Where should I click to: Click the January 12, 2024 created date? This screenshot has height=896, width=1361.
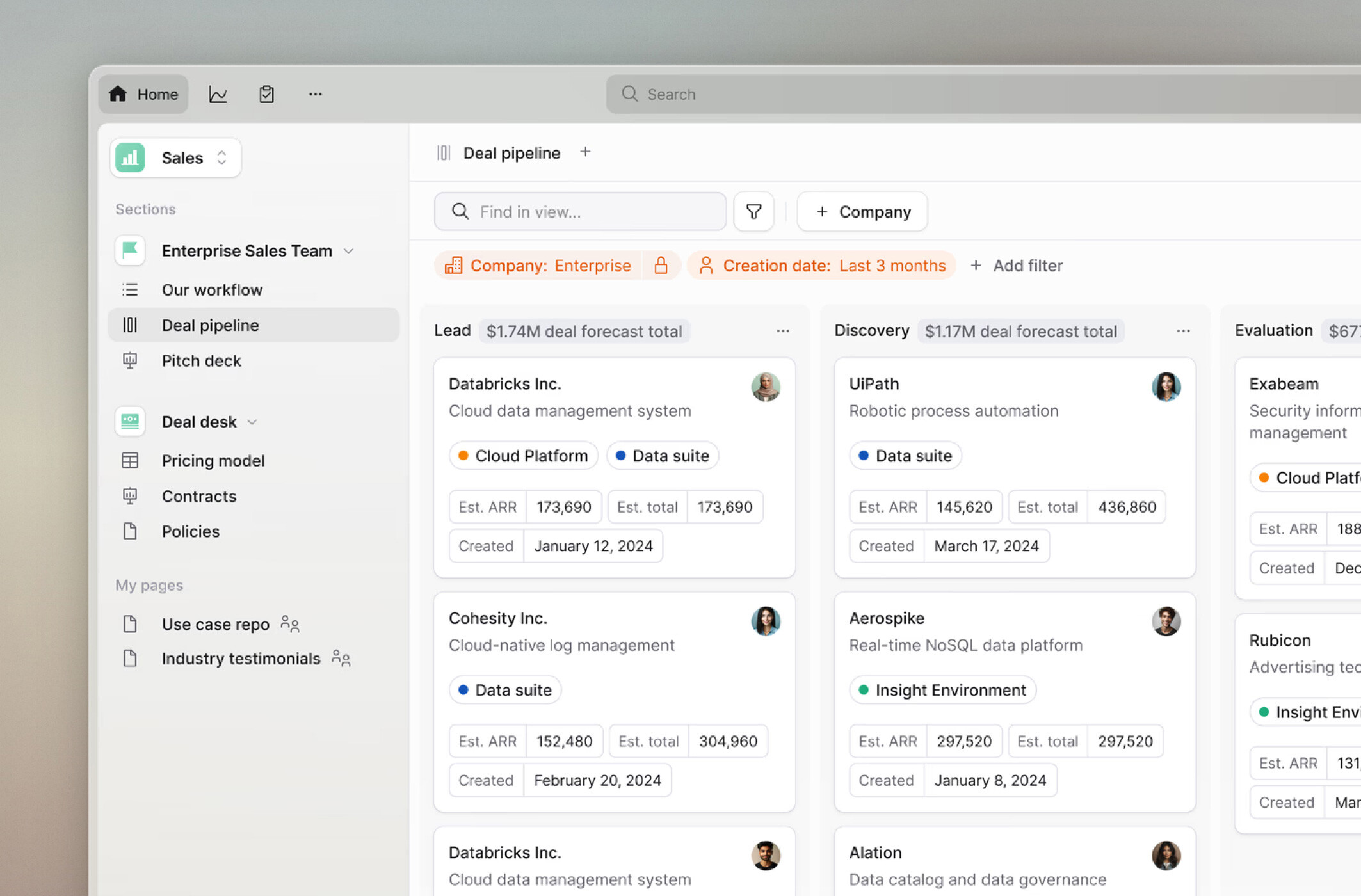point(593,546)
